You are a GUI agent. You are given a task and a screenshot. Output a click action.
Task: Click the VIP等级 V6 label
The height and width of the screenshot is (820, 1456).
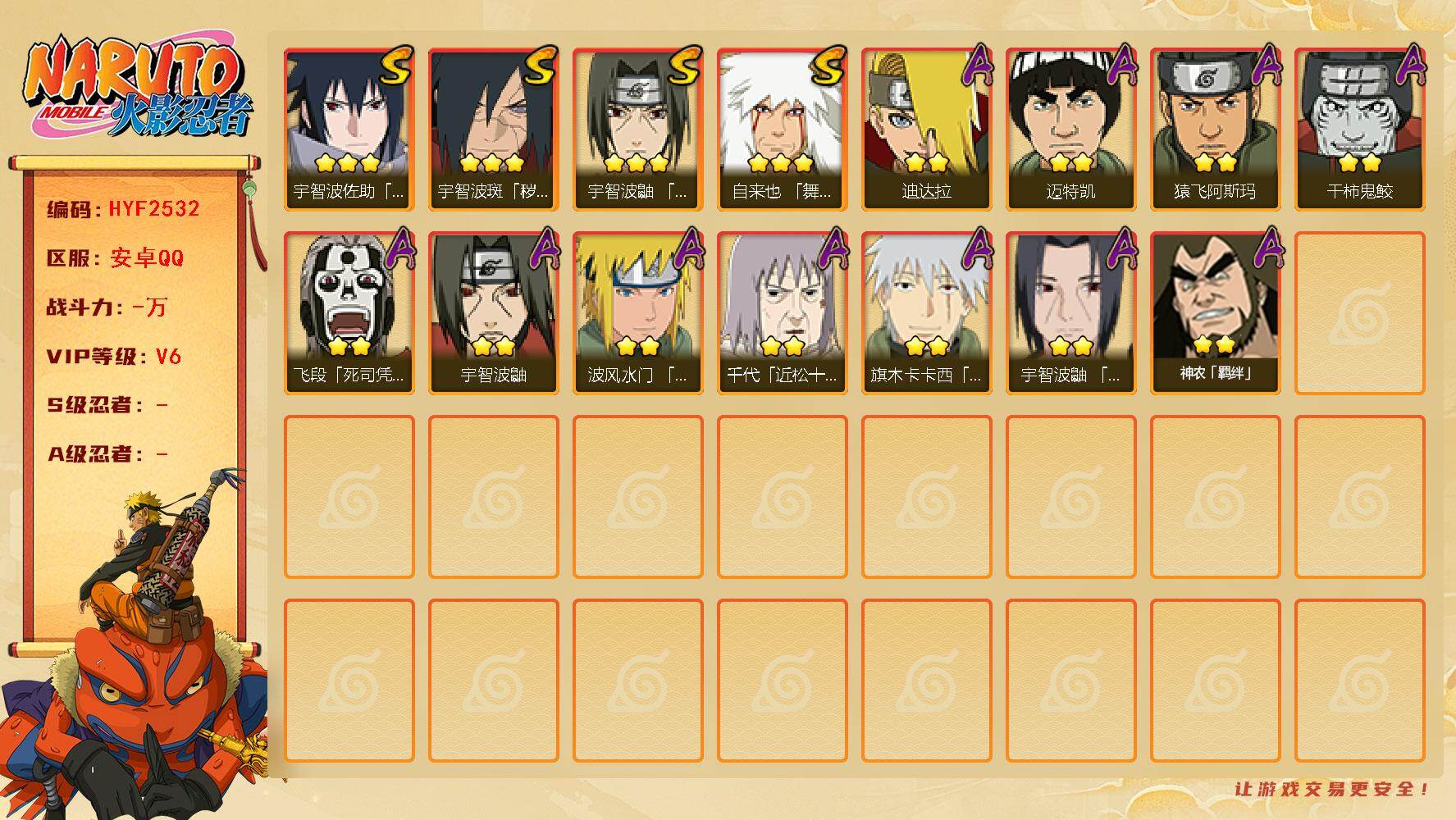pos(113,357)
